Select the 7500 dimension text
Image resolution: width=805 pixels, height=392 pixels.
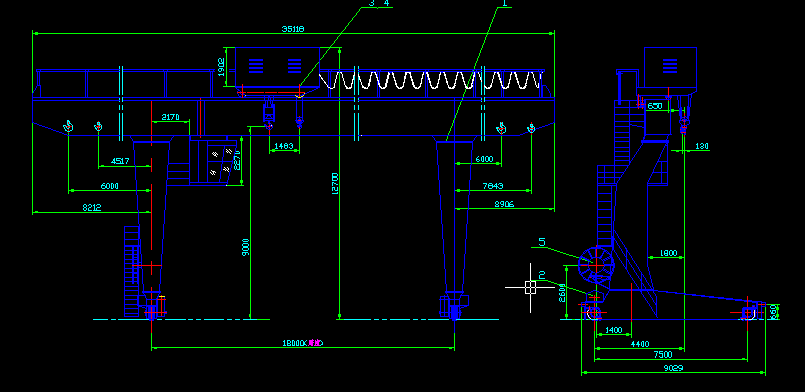[663, 355]
